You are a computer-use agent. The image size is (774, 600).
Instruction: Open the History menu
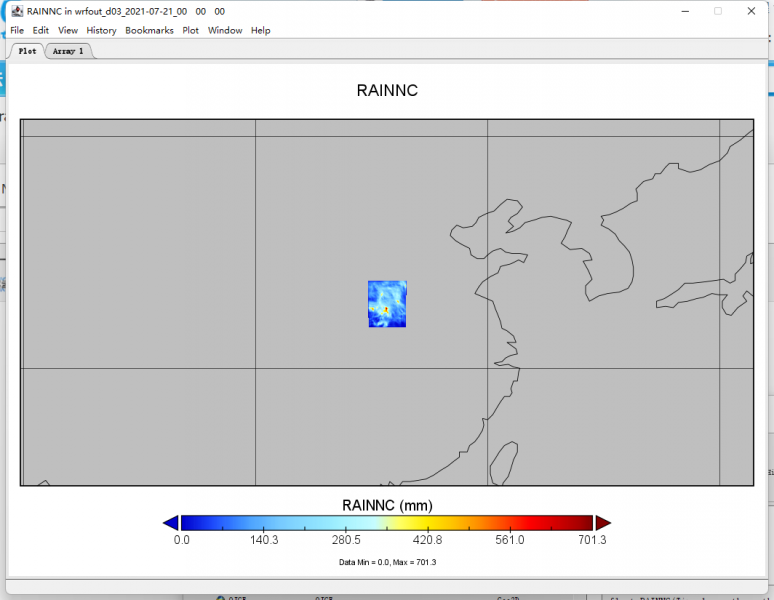[x=101, y=30]
